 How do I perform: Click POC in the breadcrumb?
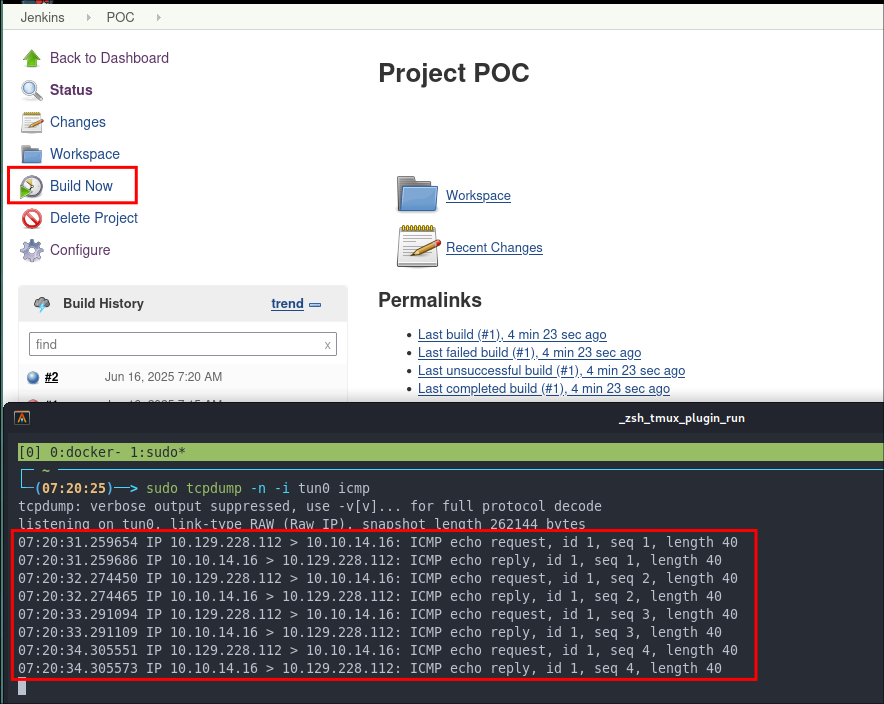tap(121, 17)
